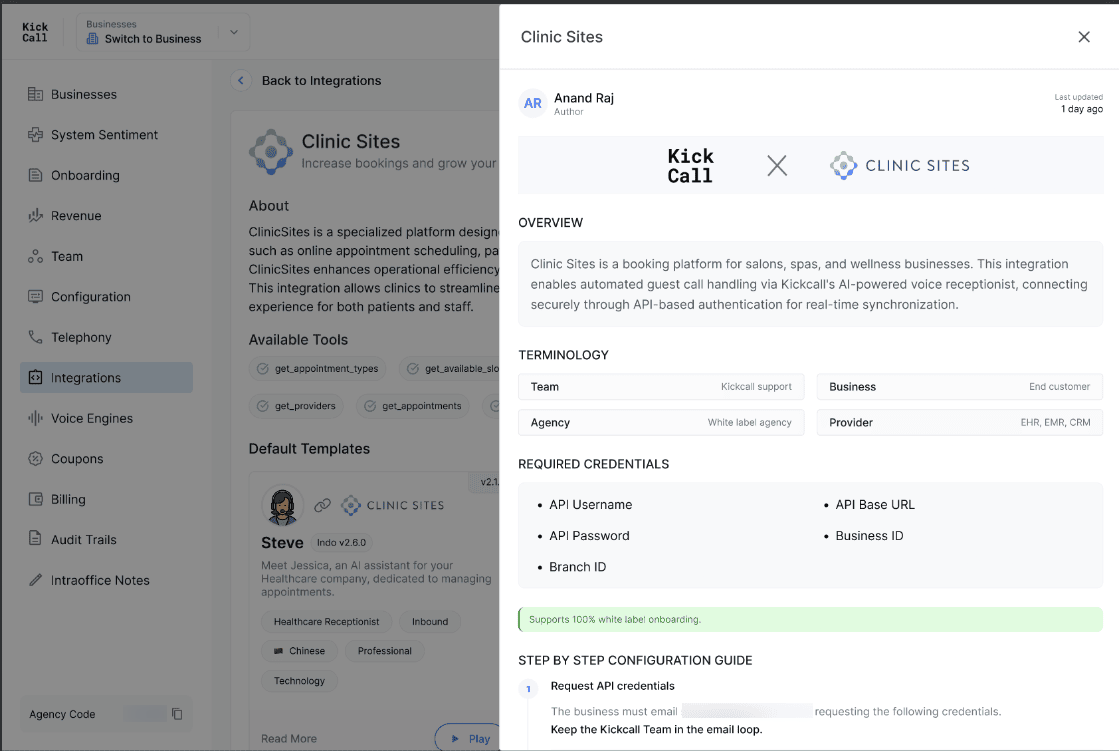Go to the Onboarding section
The height and width of the screenshot is (751, 1119).
coord(106,175)
